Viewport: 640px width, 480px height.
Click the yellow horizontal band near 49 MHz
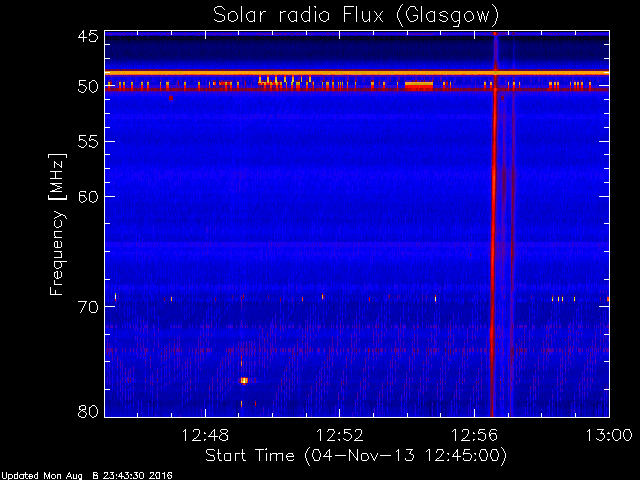pos(357,73)
